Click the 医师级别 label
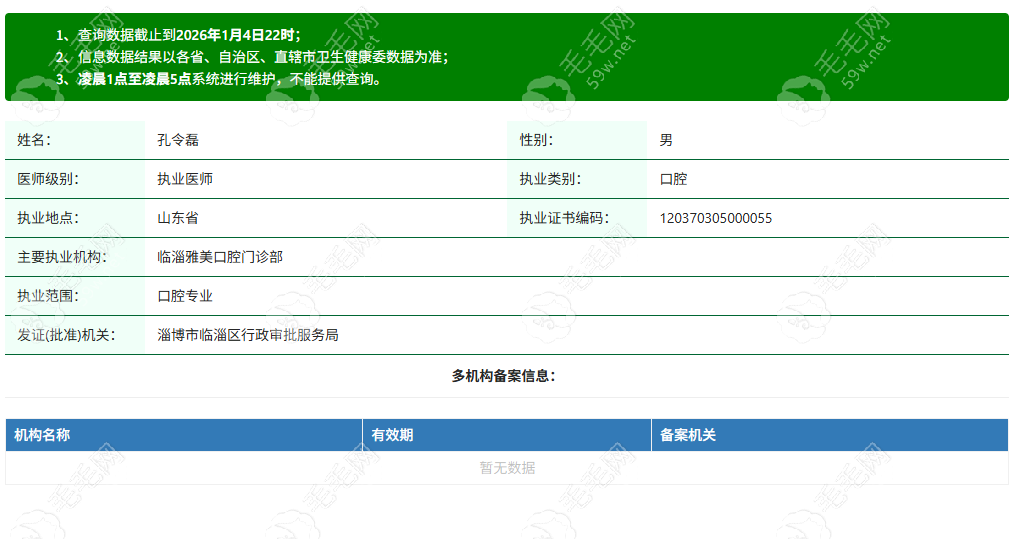Screen dimensions: 1021x539 pos(48,179)
